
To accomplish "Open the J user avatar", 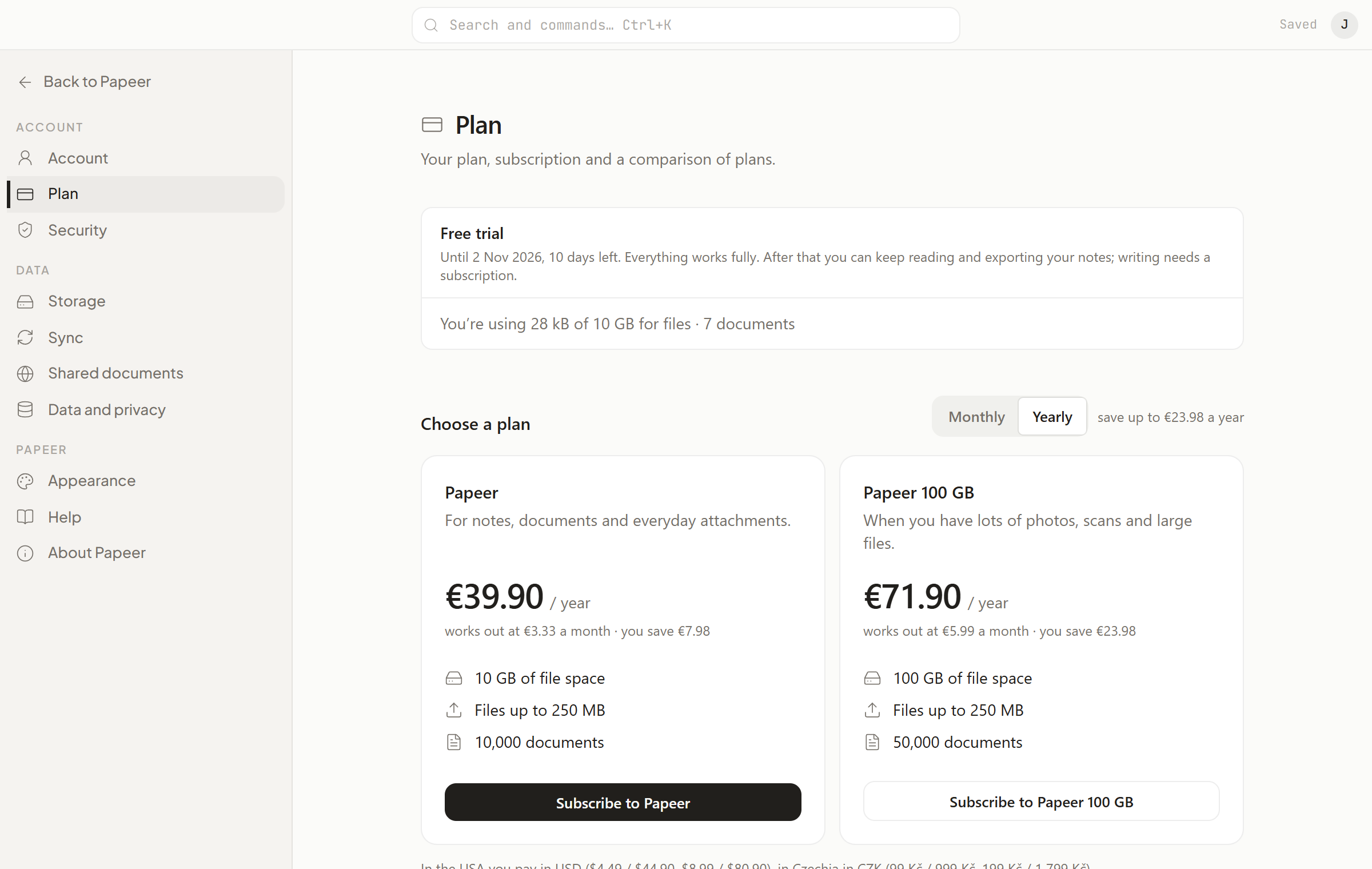I will point(1344,25).
